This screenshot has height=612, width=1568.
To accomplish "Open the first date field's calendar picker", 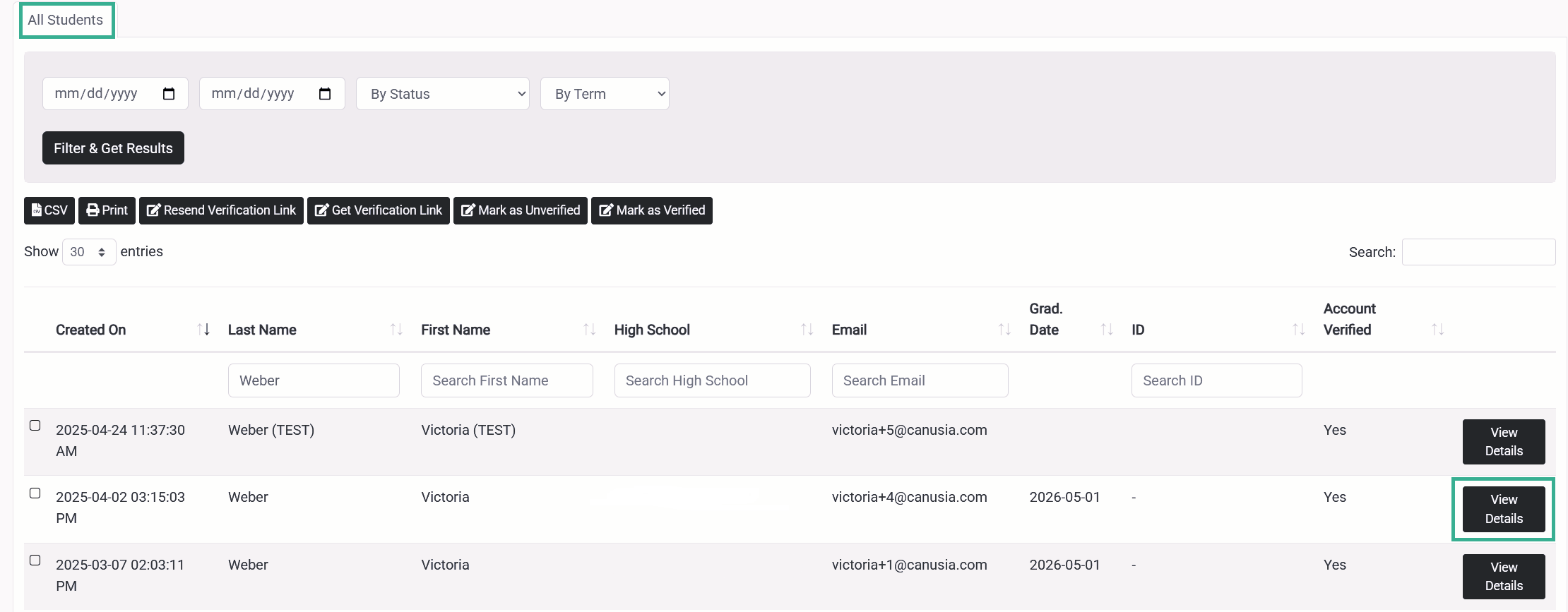I will [x=169, y=94].
